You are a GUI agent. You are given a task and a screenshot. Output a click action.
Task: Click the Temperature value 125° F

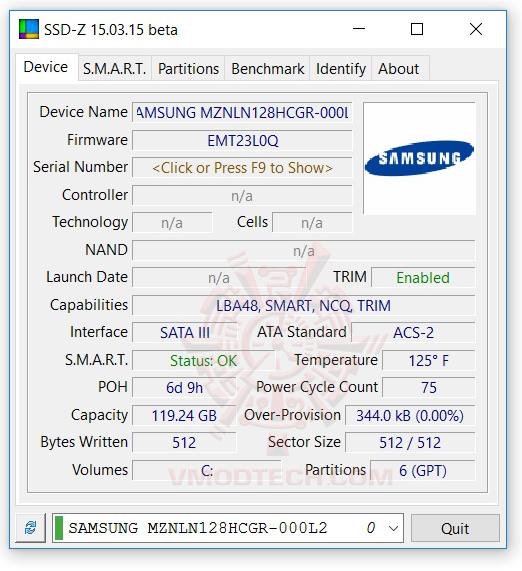(428, 361)
